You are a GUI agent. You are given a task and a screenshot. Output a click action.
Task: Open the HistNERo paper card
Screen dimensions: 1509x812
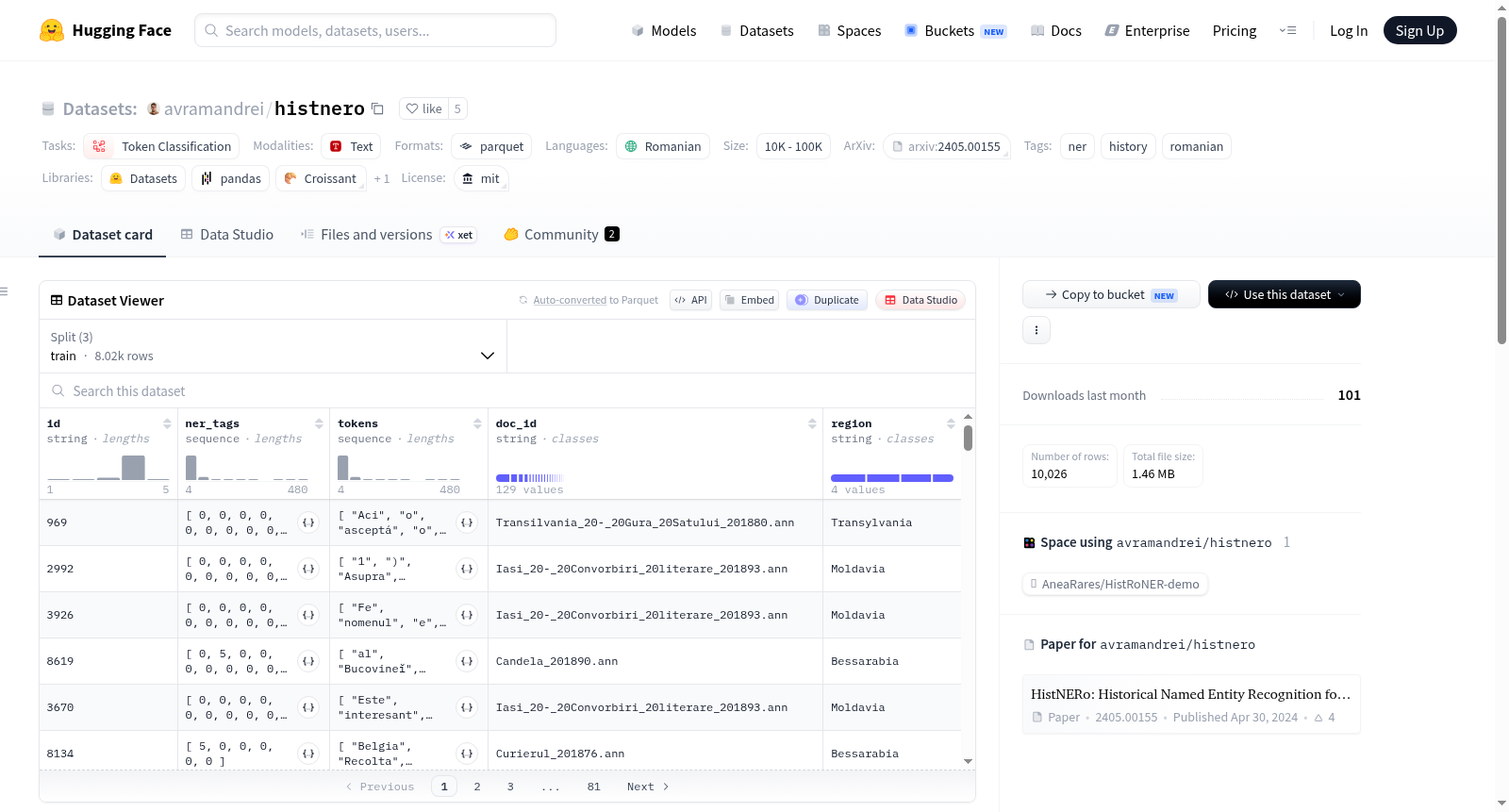coord(1191,704)
